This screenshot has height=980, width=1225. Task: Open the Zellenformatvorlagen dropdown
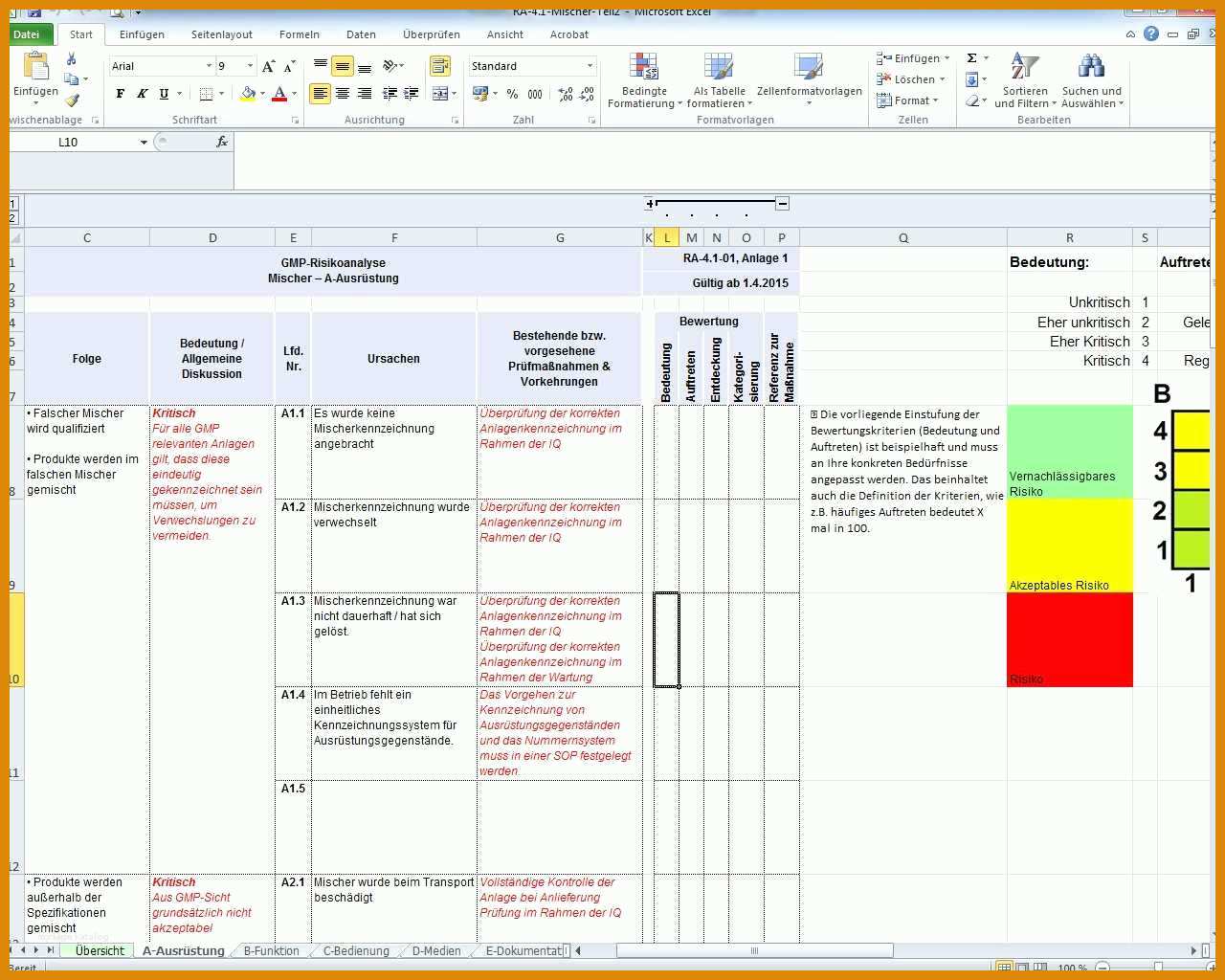click(x=809, y=80)
